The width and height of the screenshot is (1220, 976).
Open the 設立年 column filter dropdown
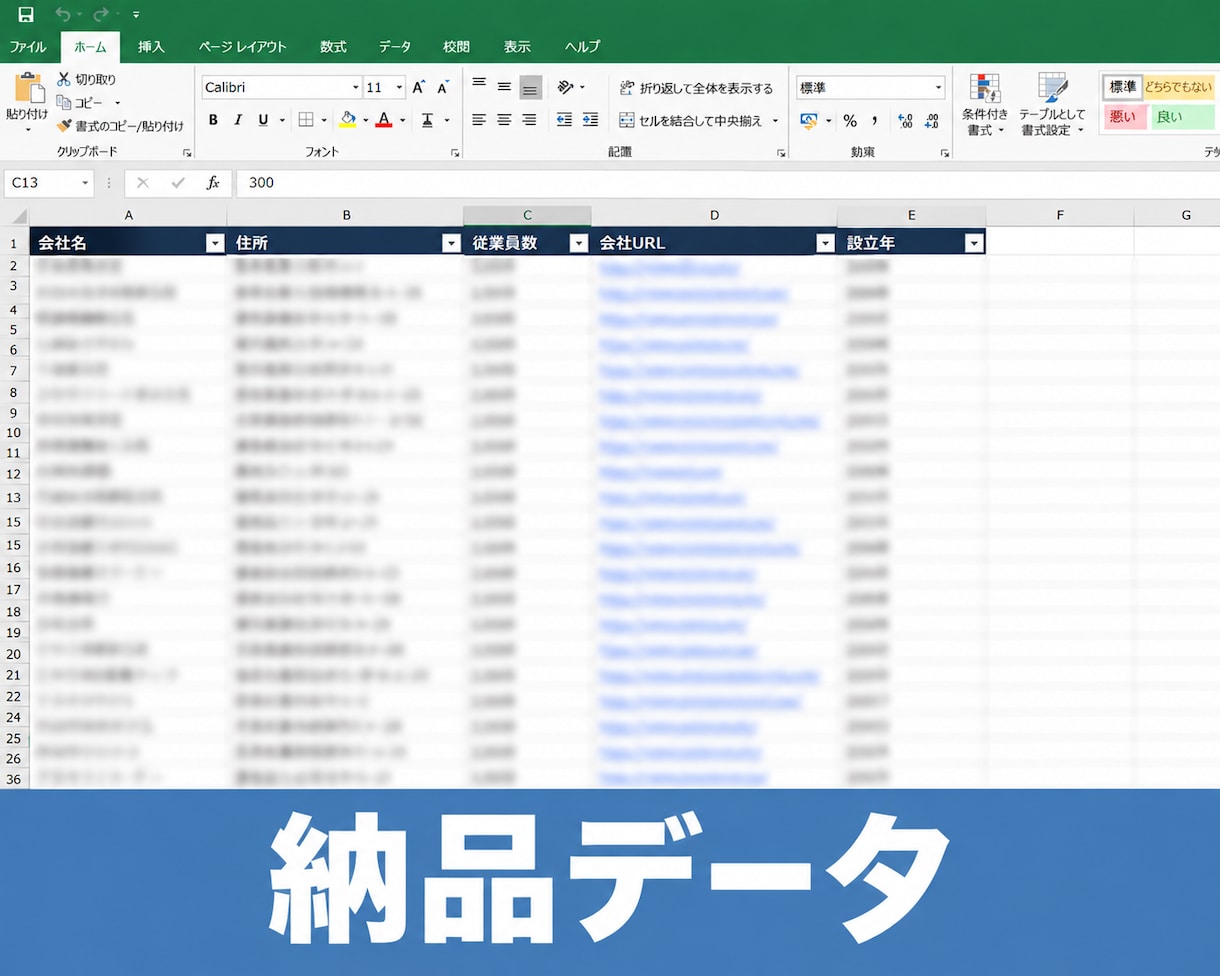click(x=974, y=243)
